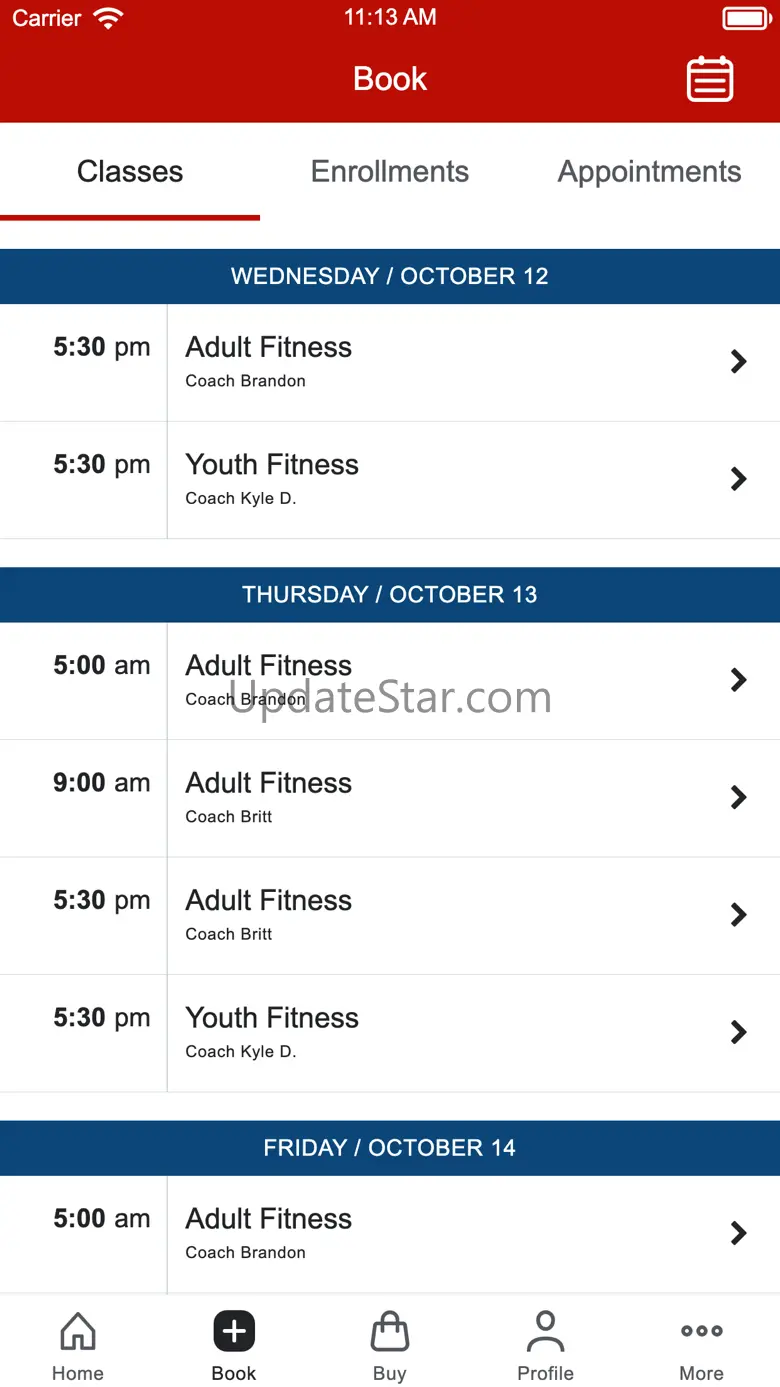This screenshot has width=780, height=1387.
Task: Tap the Wi-Fi status icon
Action: tap(107, 18)
